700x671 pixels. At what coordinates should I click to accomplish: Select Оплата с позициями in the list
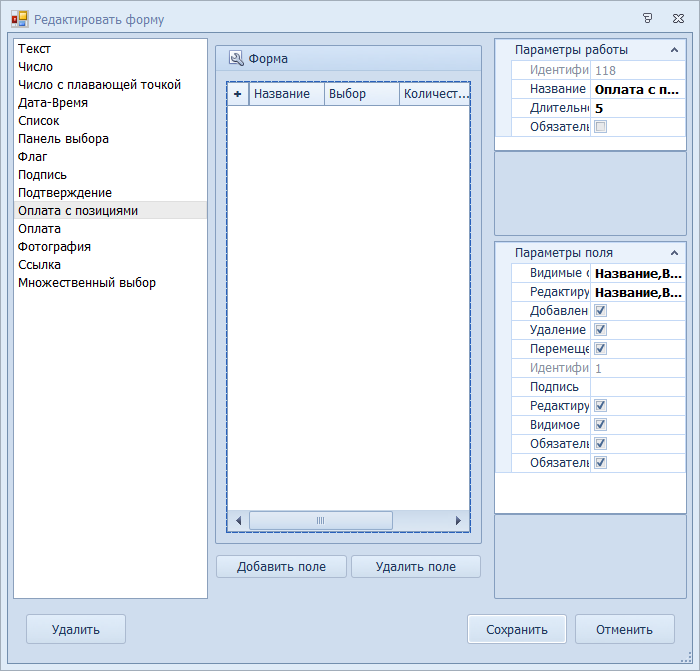[110, 211]
